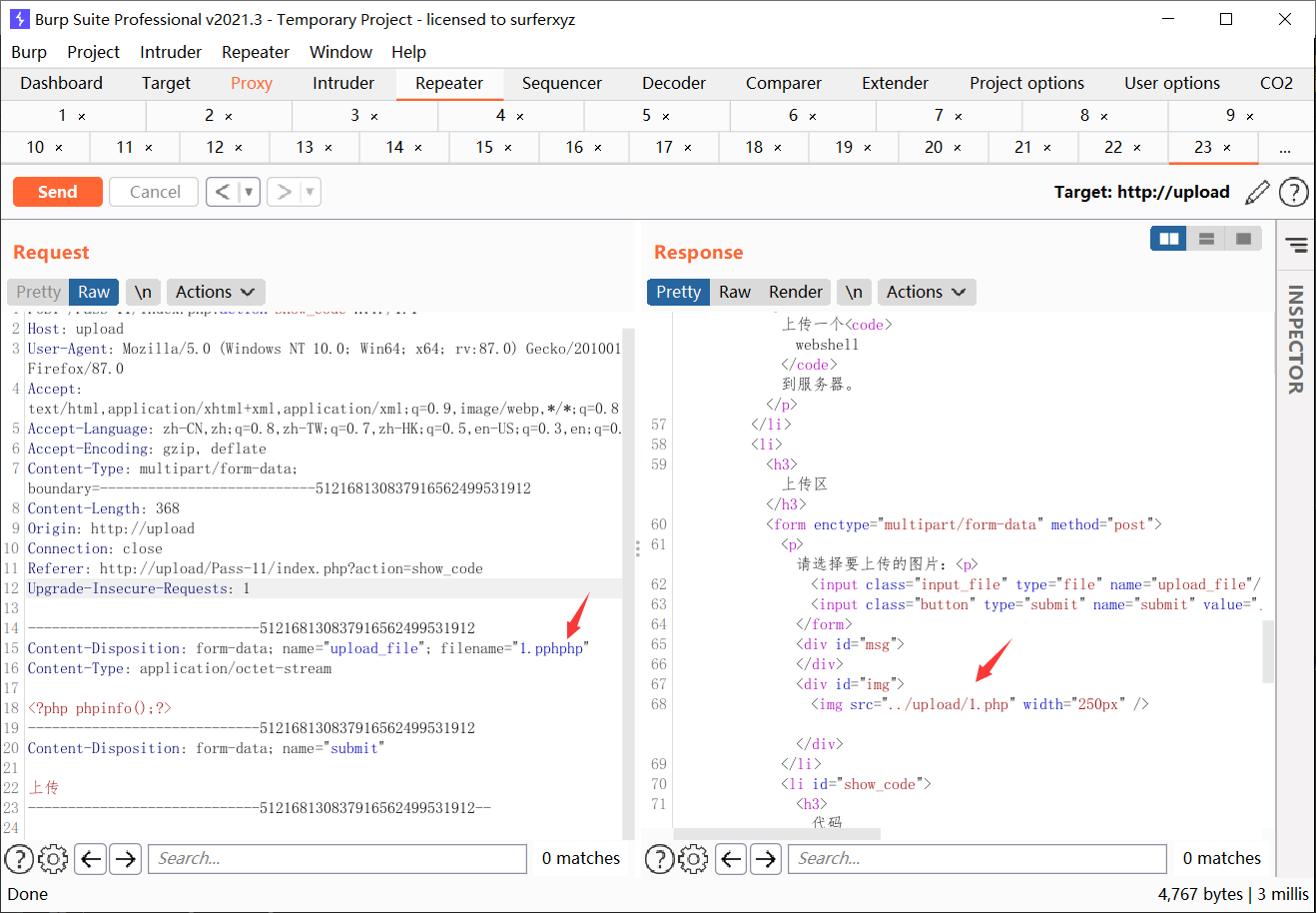
Task: Go to previous match in request search
Action: coord(91,858)
